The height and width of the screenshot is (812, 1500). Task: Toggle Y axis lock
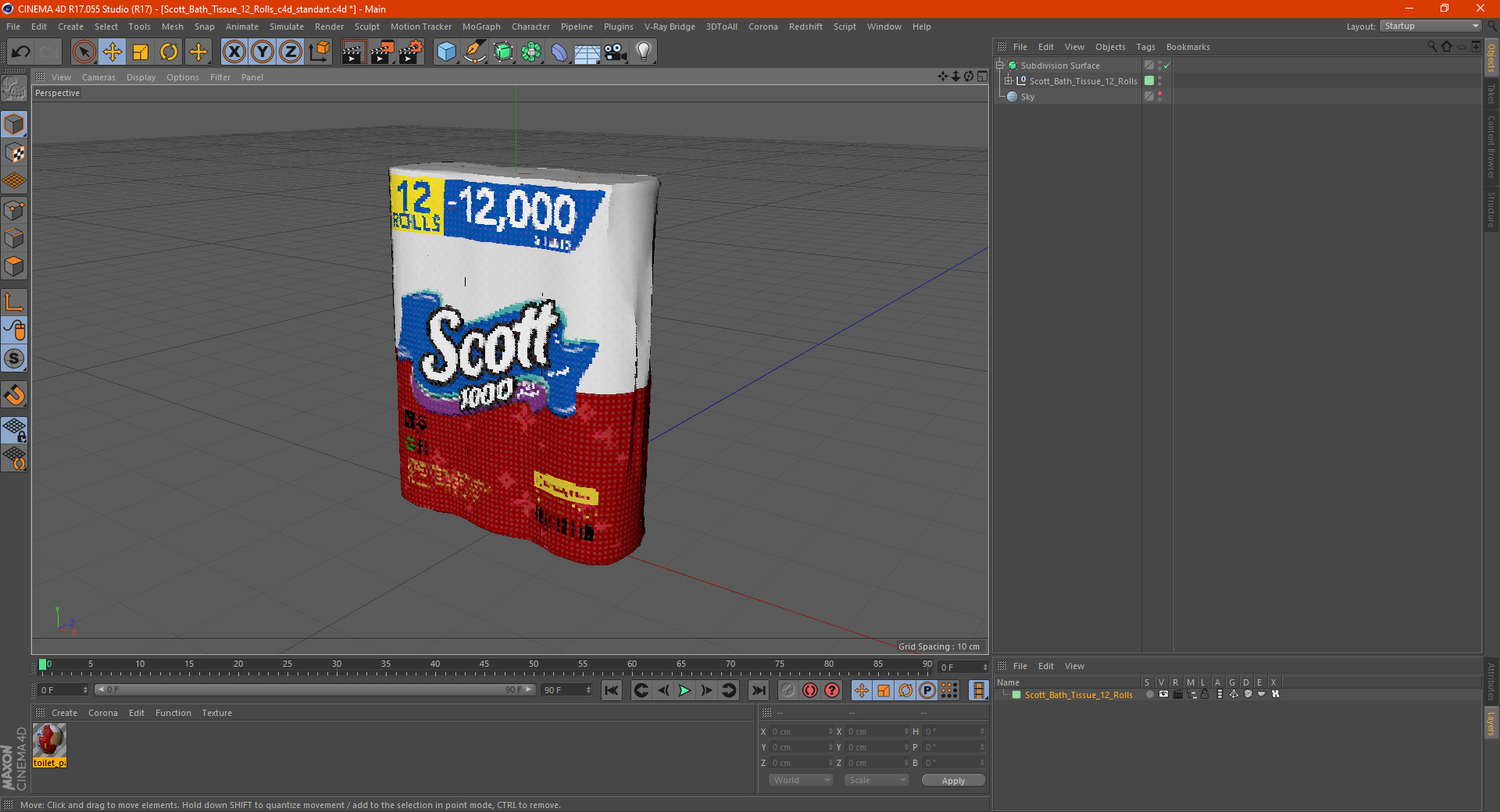pyautogui.click(x=262, y=52)
